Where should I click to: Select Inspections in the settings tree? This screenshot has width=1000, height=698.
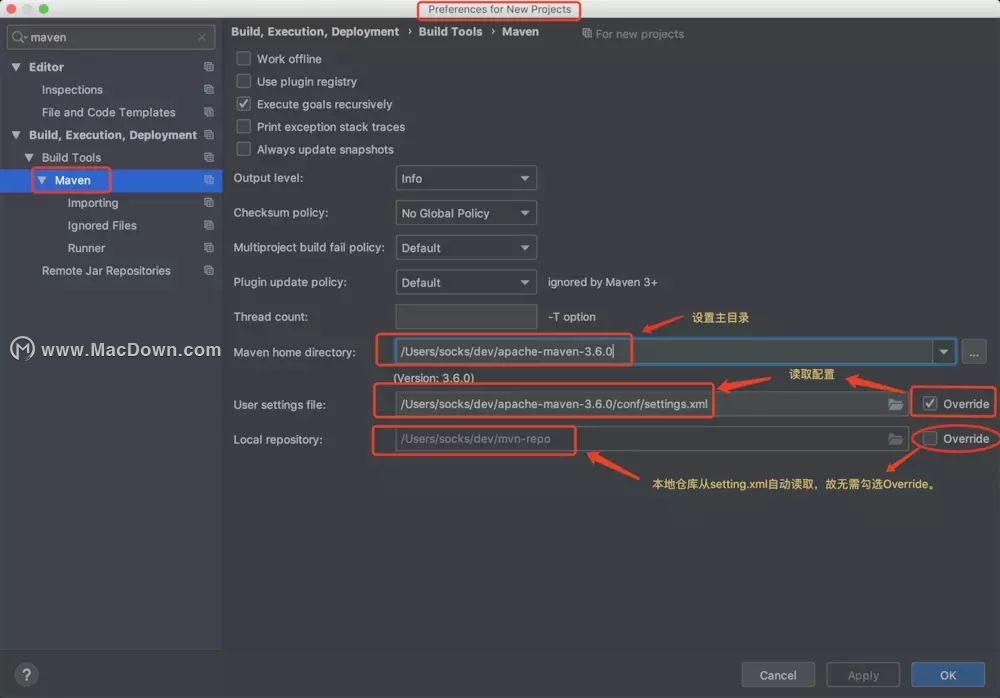72,90
